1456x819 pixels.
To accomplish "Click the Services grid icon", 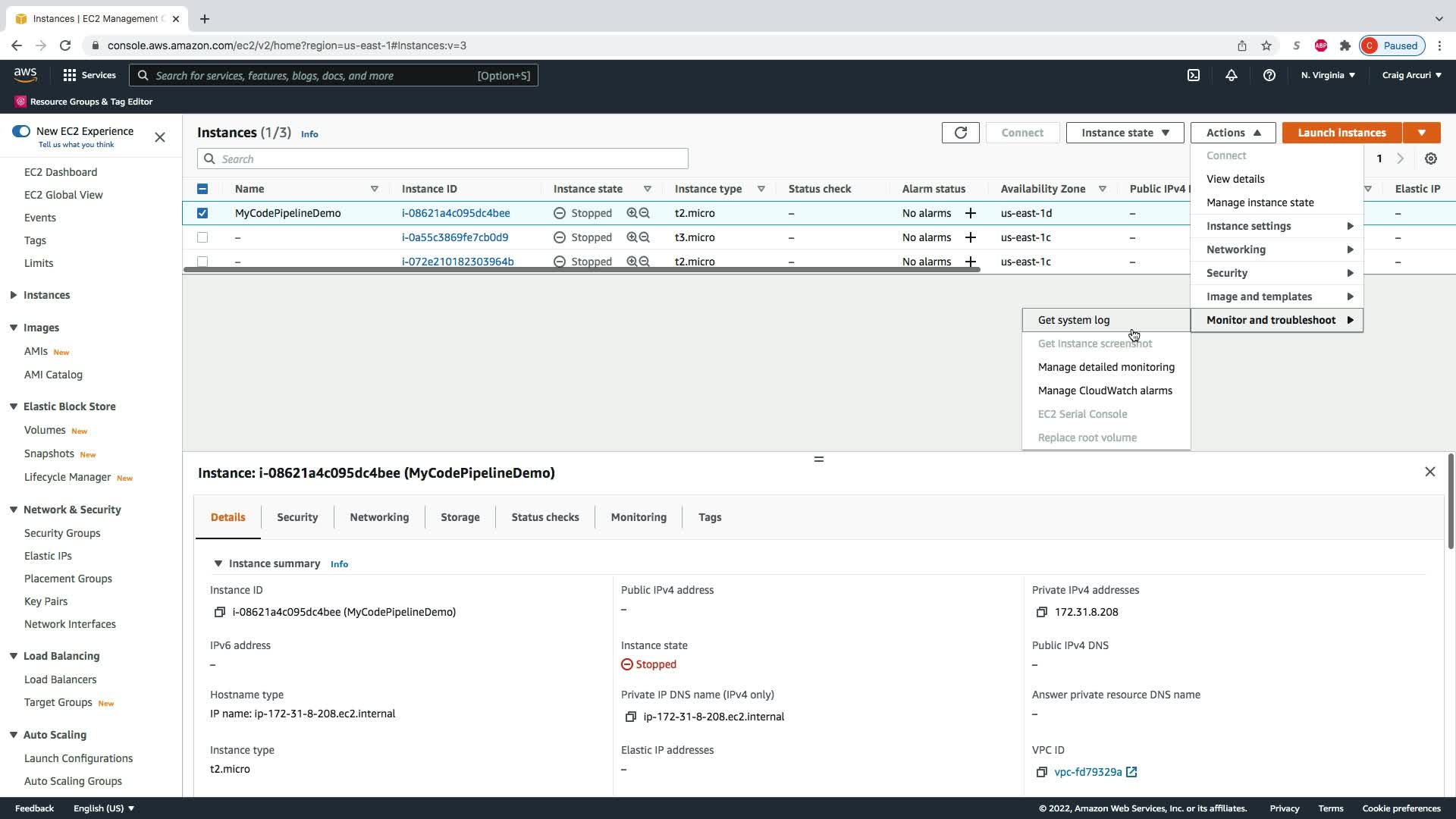I will click(x=70, y=75).
